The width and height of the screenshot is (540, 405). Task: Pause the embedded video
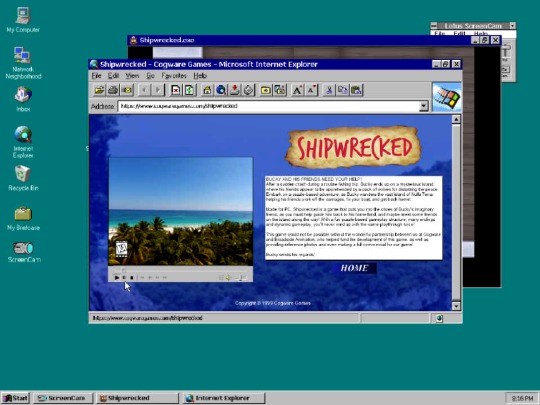[124, 277]
